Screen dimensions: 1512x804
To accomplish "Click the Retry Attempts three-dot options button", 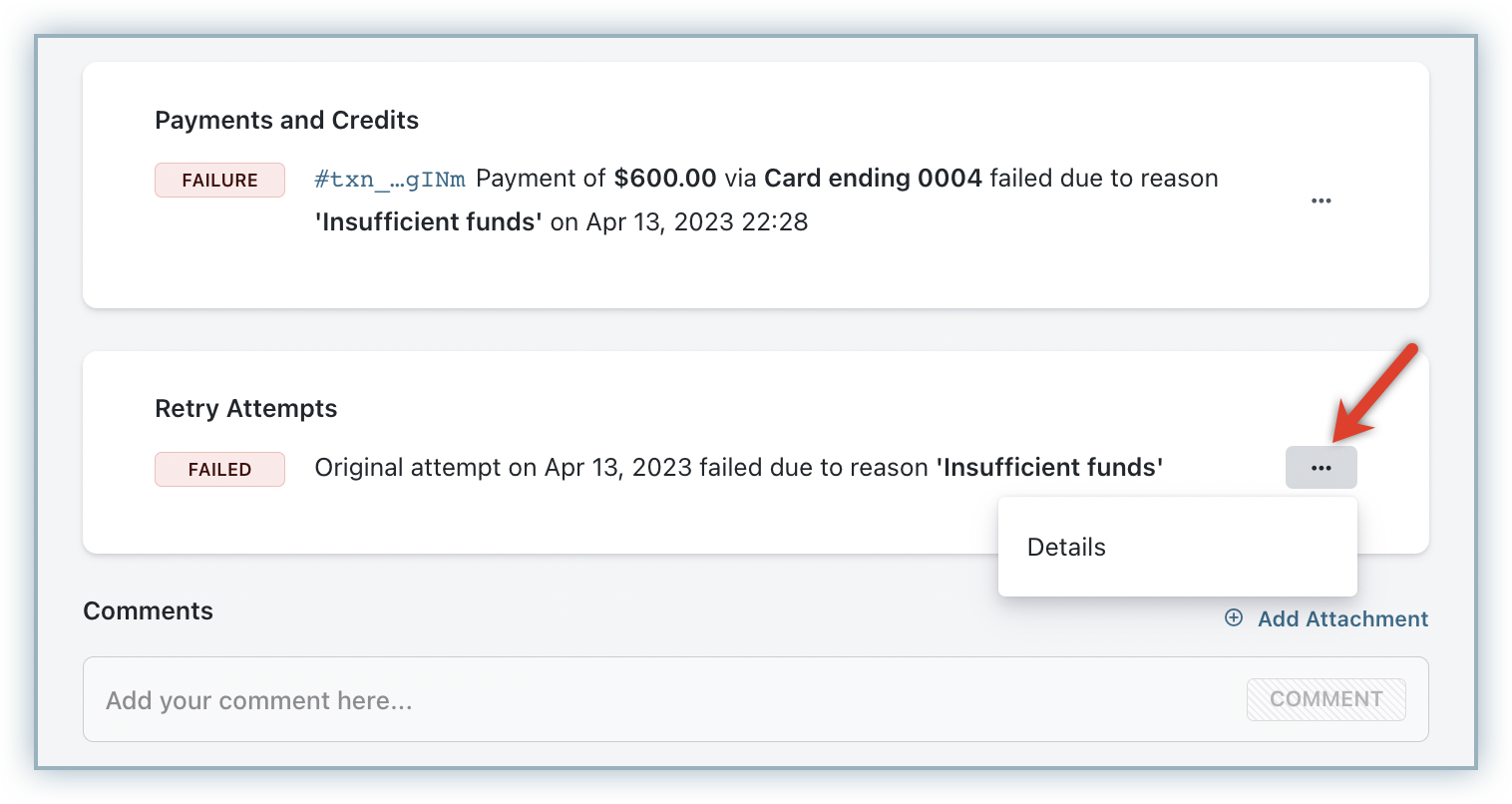I will (x=1321, y=468).
